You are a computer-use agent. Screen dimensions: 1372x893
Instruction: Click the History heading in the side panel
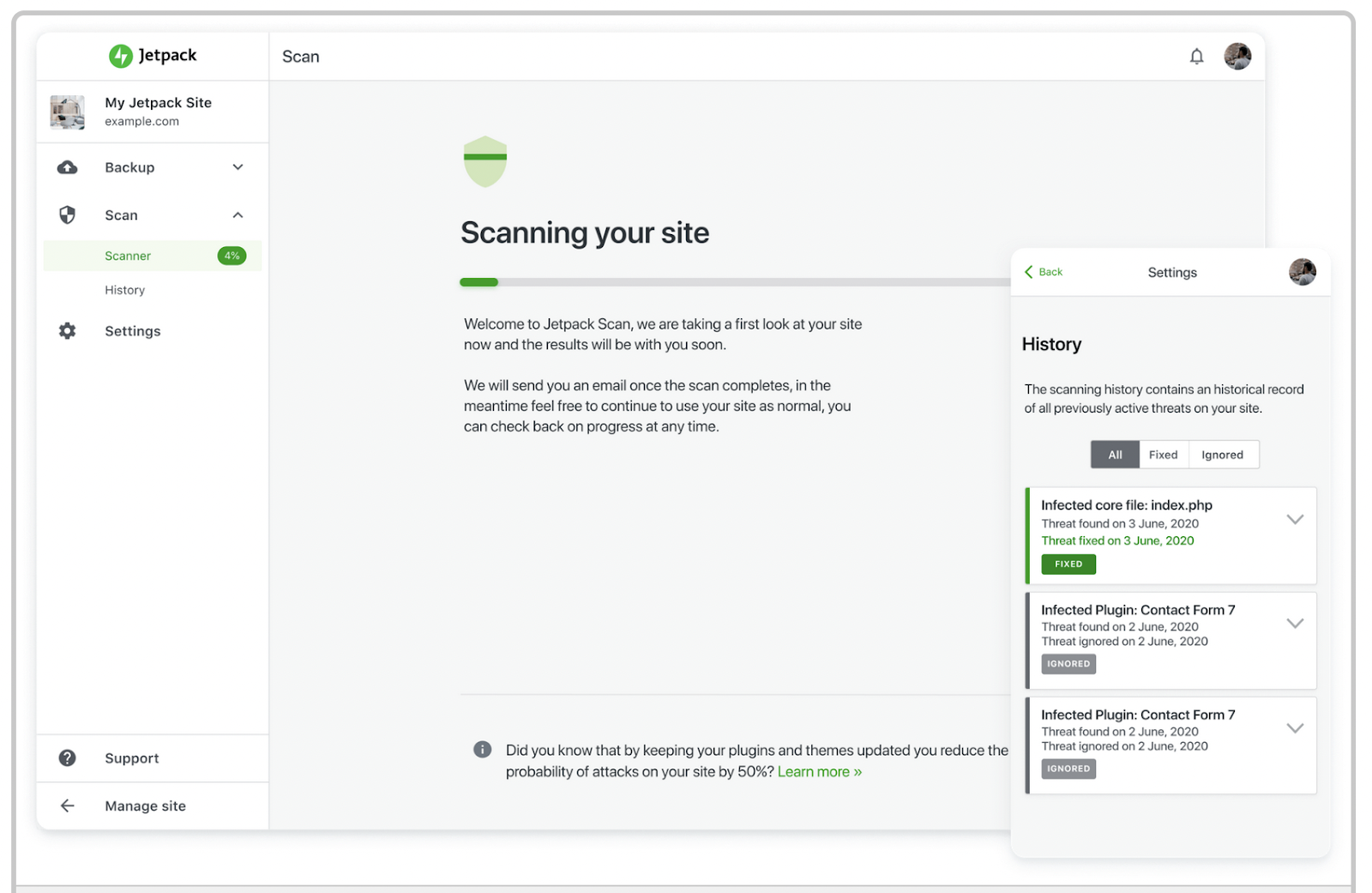tap(1051, 344)
